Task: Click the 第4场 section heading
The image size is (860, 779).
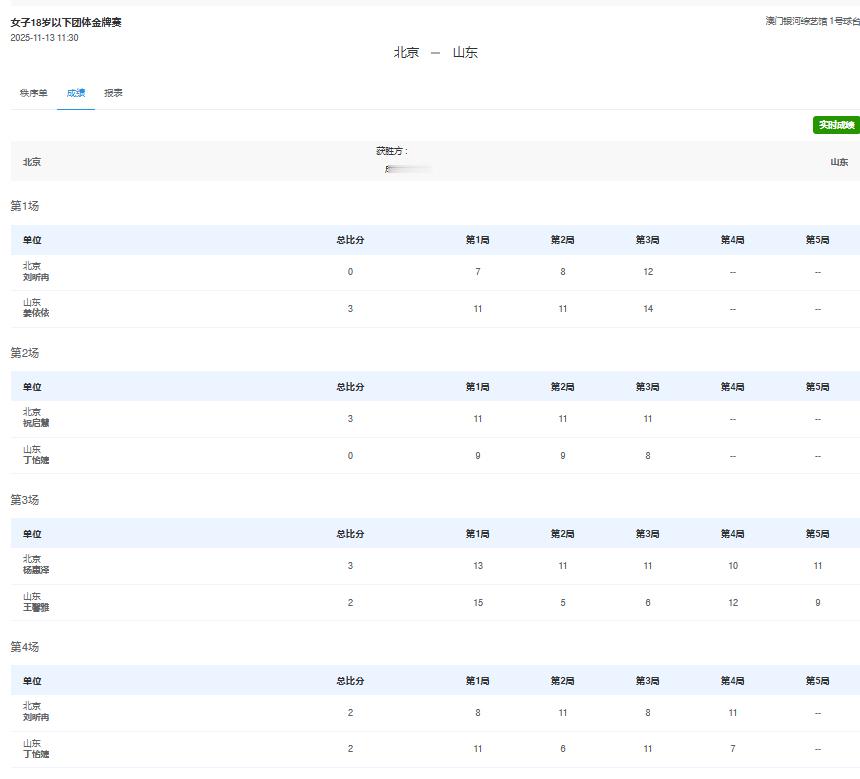Action: (25, 647)
